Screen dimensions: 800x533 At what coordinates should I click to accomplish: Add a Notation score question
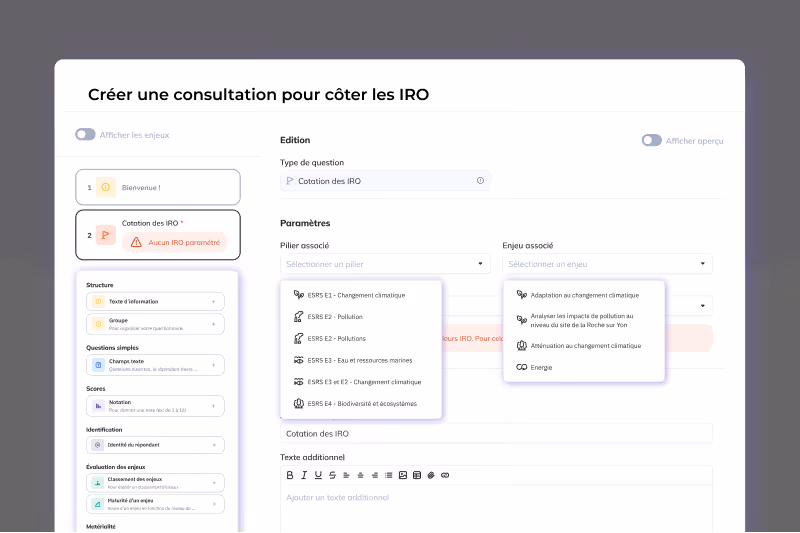coord(155,406)
